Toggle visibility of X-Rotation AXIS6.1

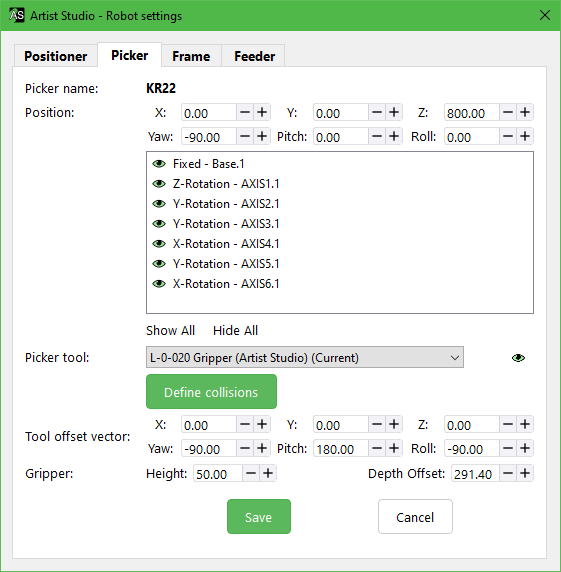159,284
